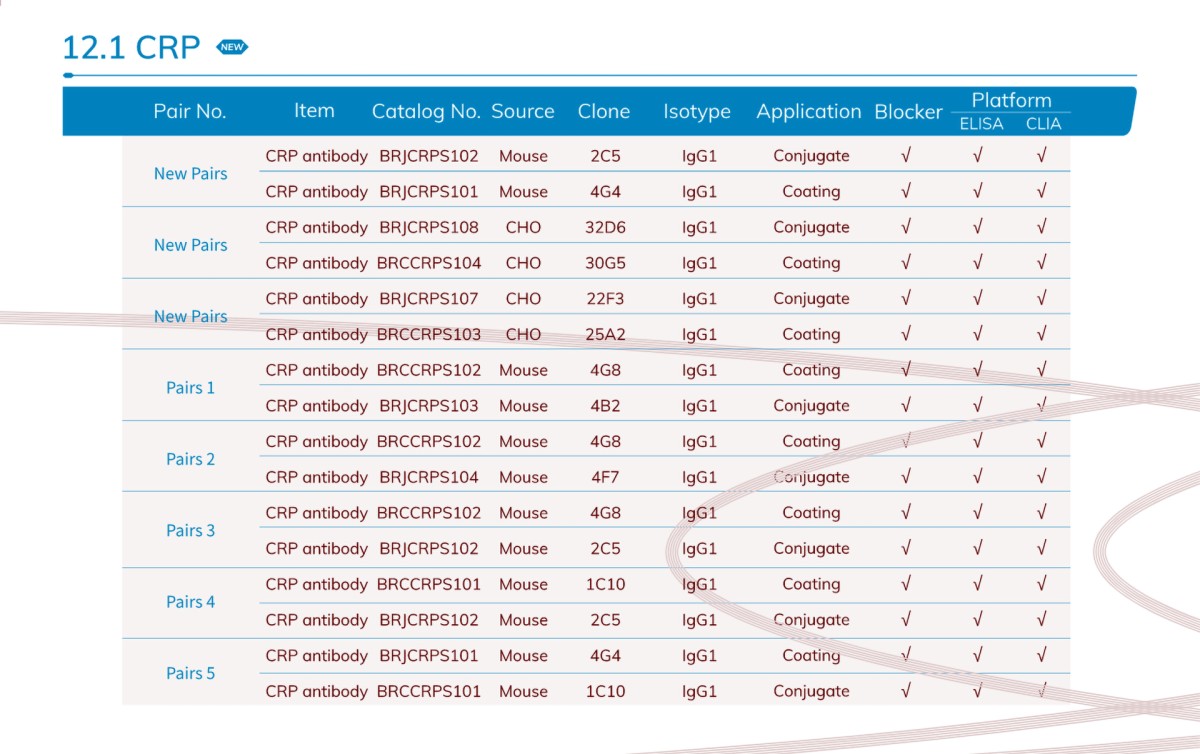Click the Blocker checkmark in the BRJCRPS108 row
Viewport: 1200px width, 754px height.
pos(906,227)
